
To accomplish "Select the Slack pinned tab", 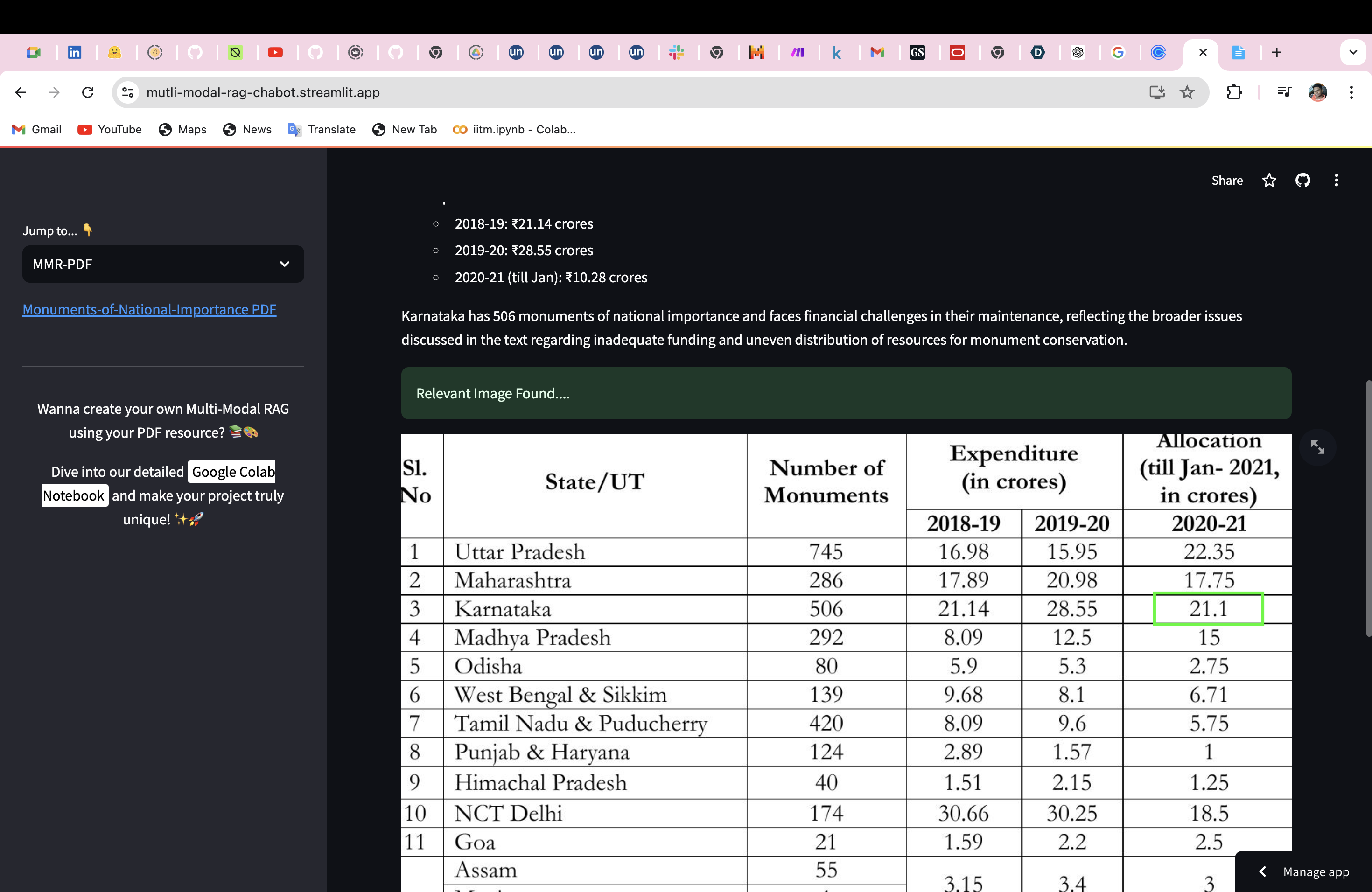I will click(677, 52).
